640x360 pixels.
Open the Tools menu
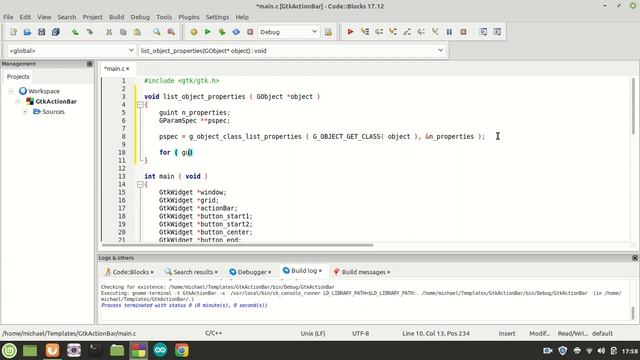pyautogui.click(x=164, y=17)
